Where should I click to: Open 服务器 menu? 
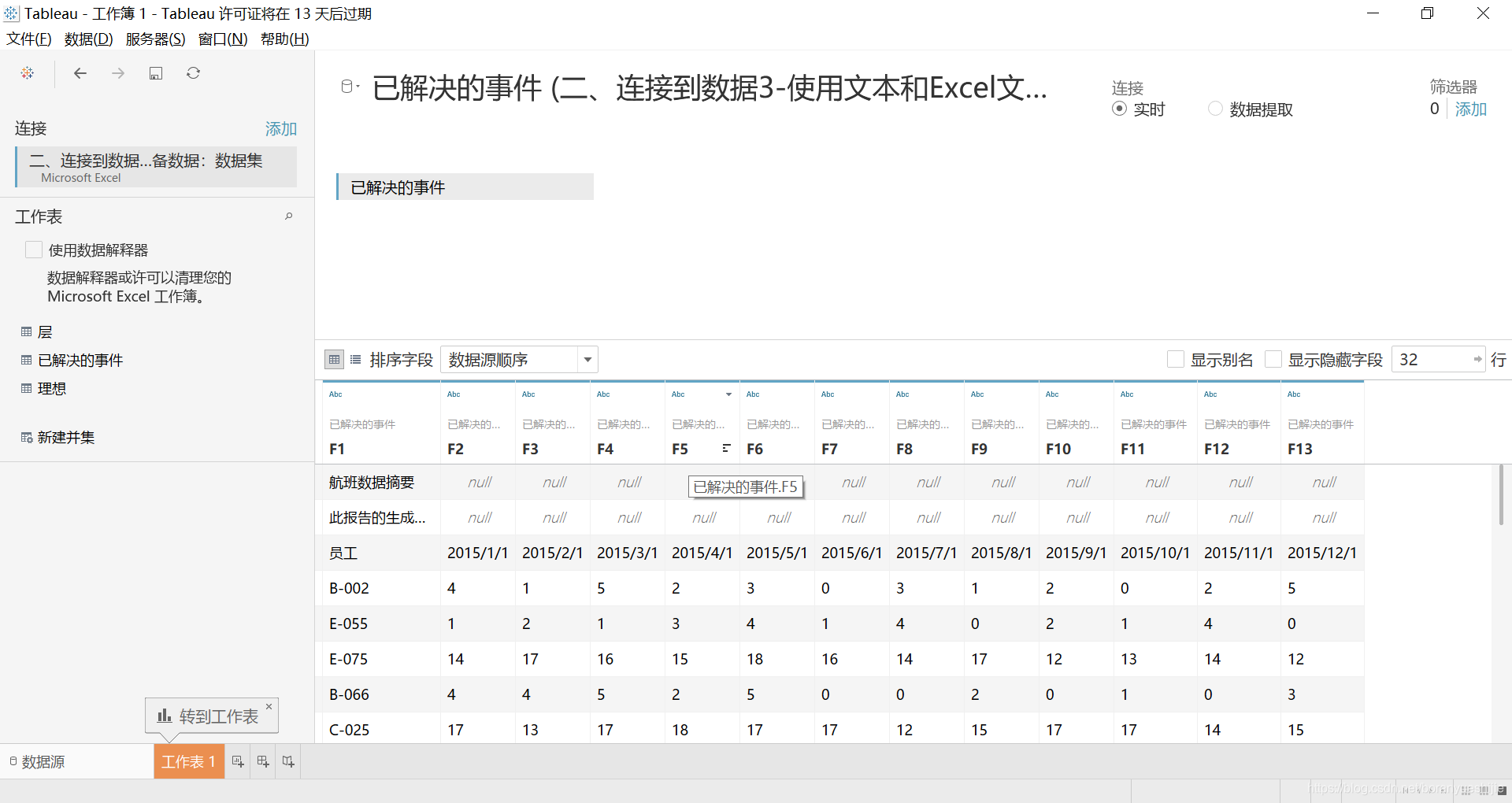[155, 39]
